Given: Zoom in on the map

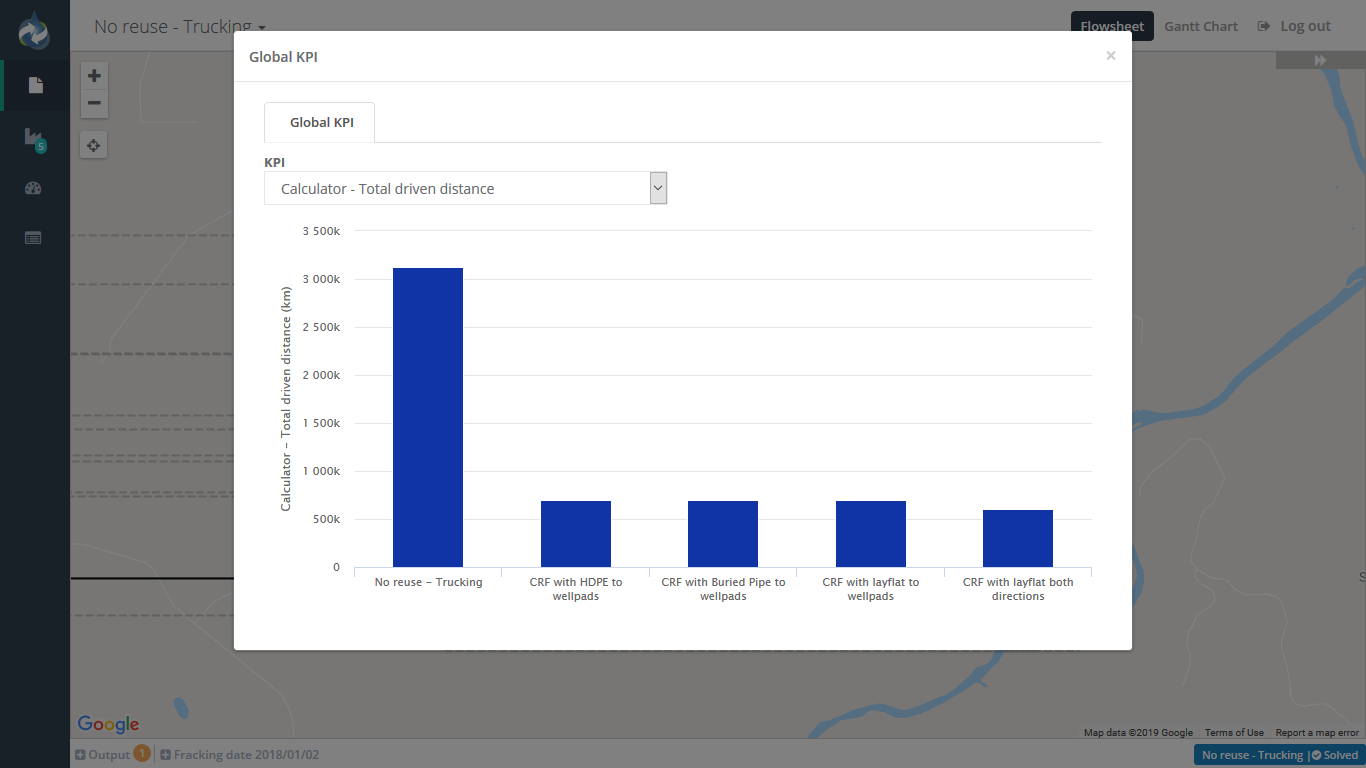Looking at the screenshot, I should coord(94,76).
